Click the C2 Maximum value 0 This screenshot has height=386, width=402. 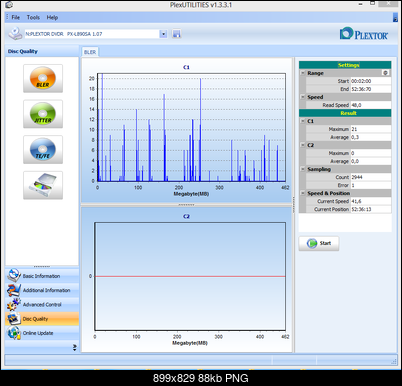371,153
